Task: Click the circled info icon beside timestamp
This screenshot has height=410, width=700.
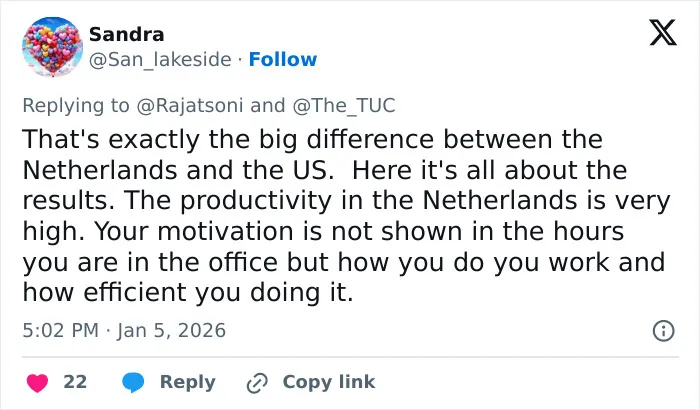Action: coord(663,331)
